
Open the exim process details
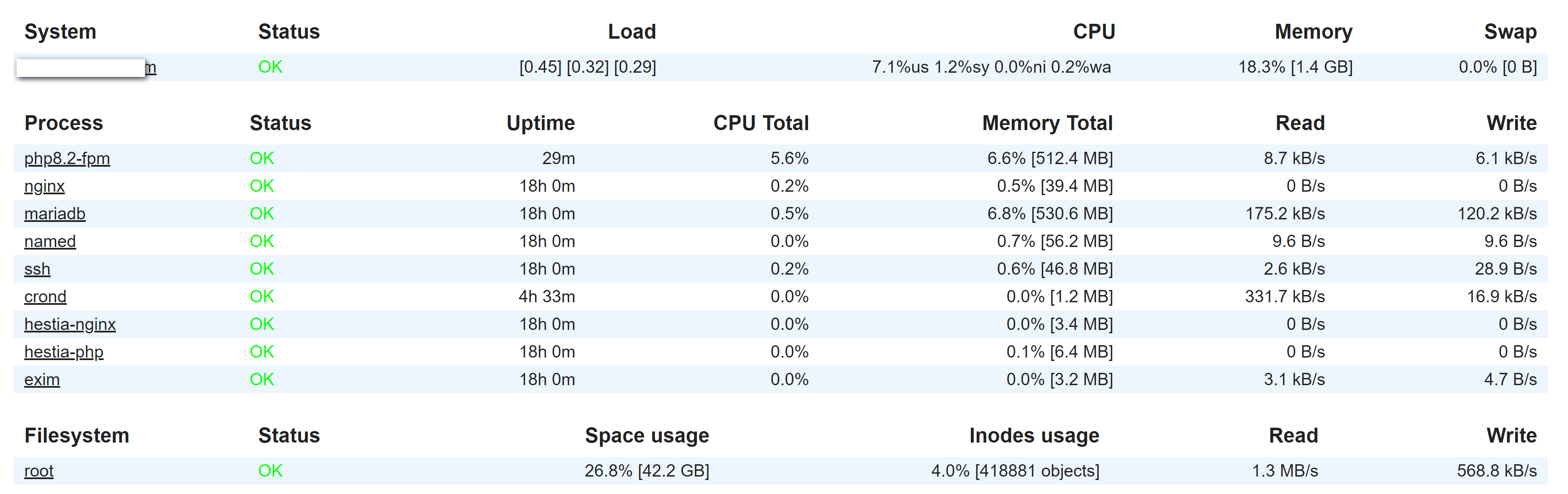(42, 380)
